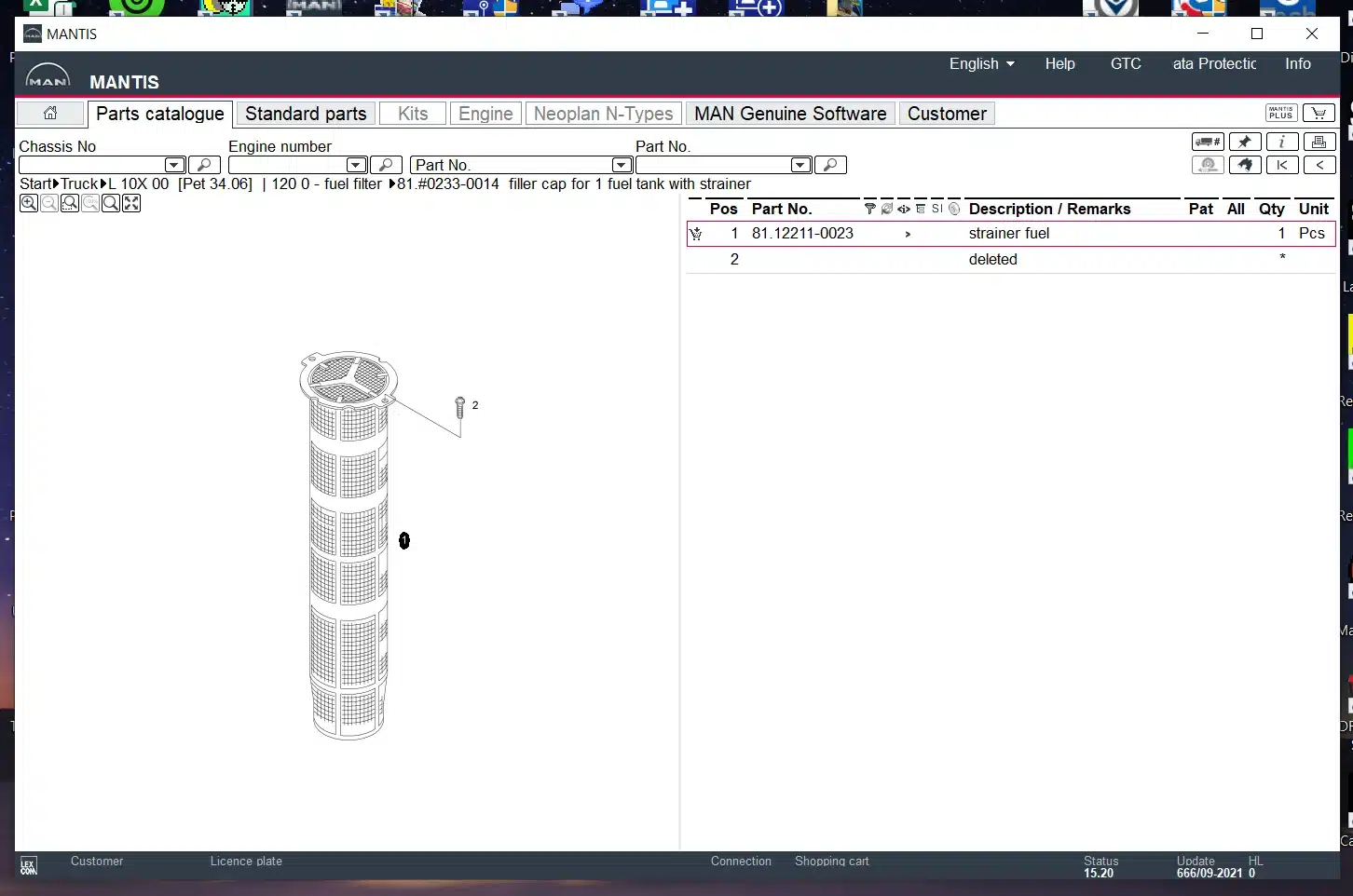The width and height of the screenshot is (1353, 896).
Task: Click the home icon tab
Action: (x=50, y=114)
